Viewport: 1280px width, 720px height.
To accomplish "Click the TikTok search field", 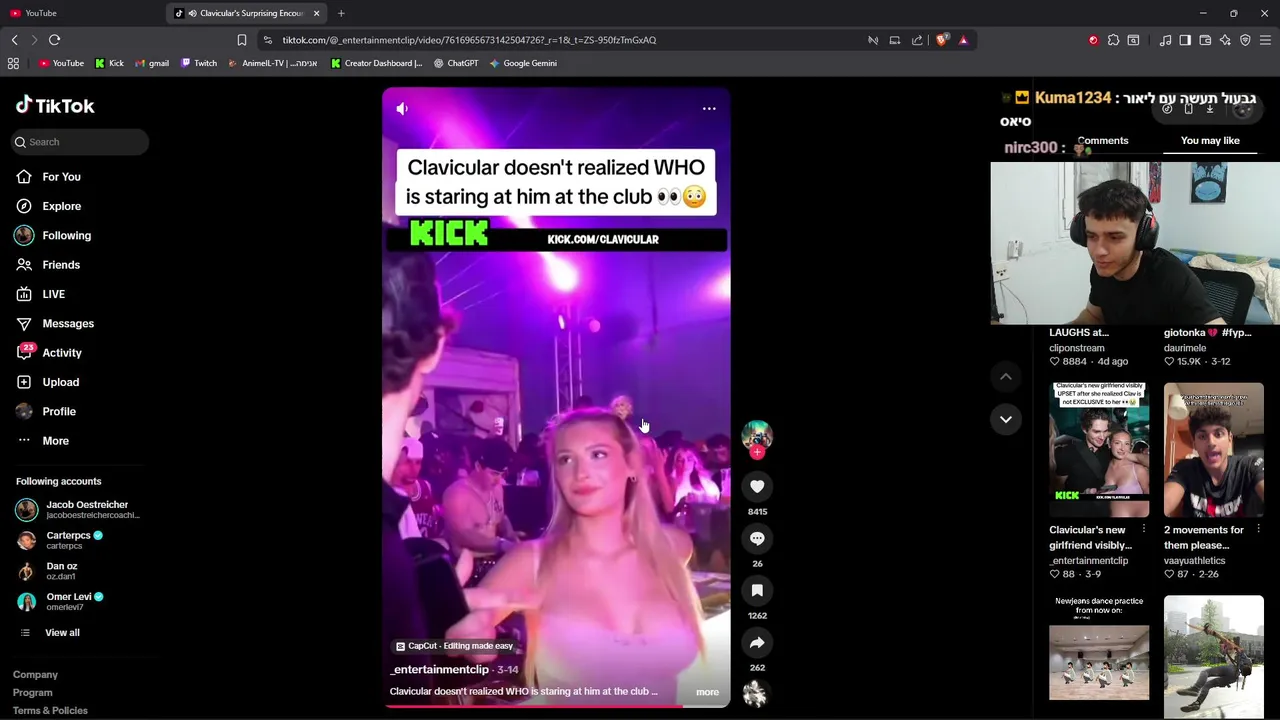I will point(80,142).
